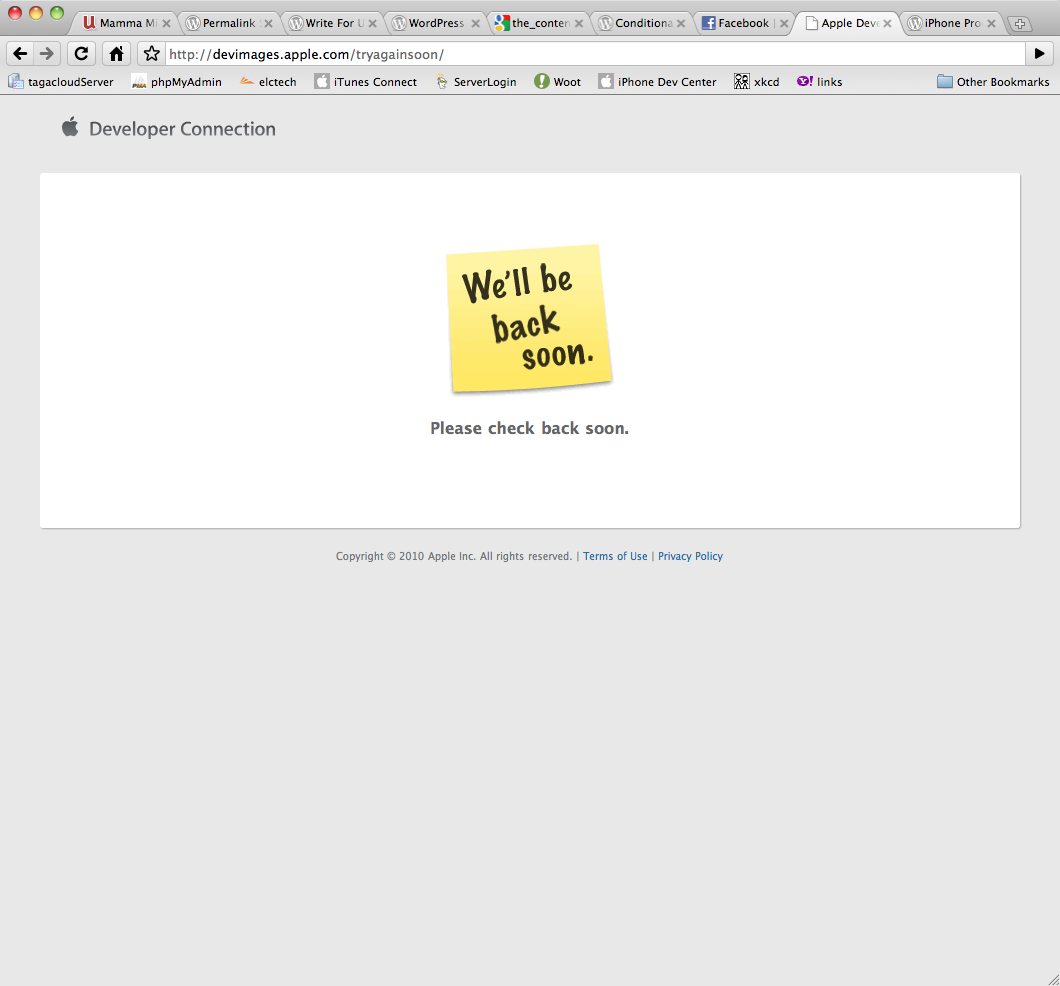Click the Forward navigation arrow

click(46, 54)
